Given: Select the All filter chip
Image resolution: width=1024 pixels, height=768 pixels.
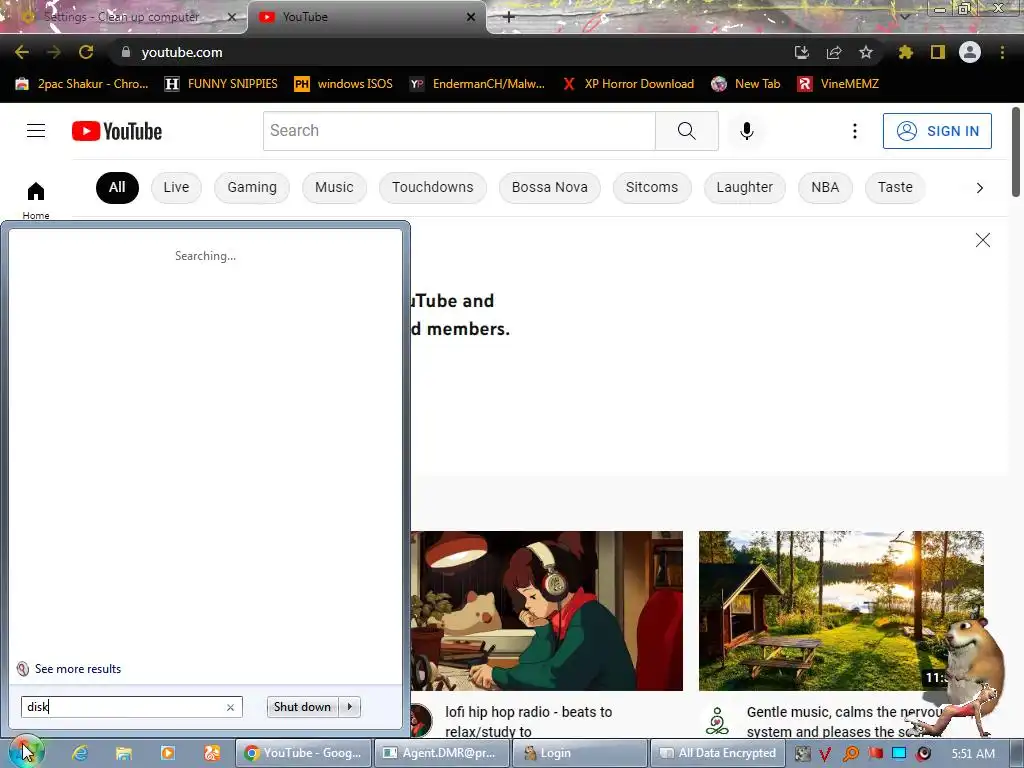Looking at the screenshot, I should 117,187.
